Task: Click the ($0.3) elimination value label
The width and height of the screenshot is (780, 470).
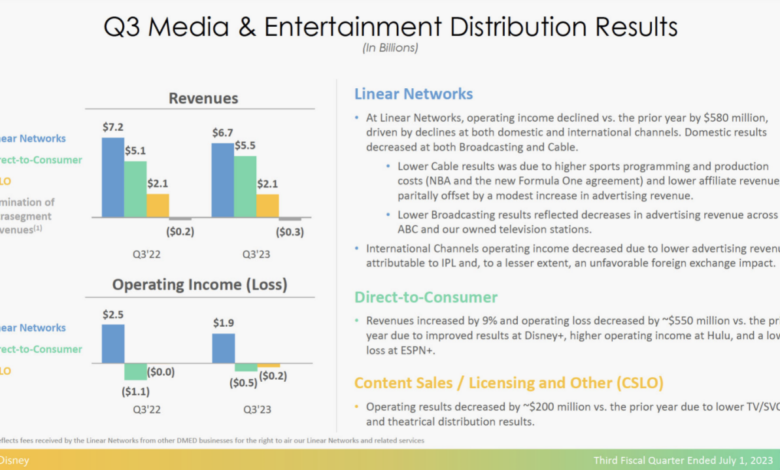Action: [x=289, y=231]
